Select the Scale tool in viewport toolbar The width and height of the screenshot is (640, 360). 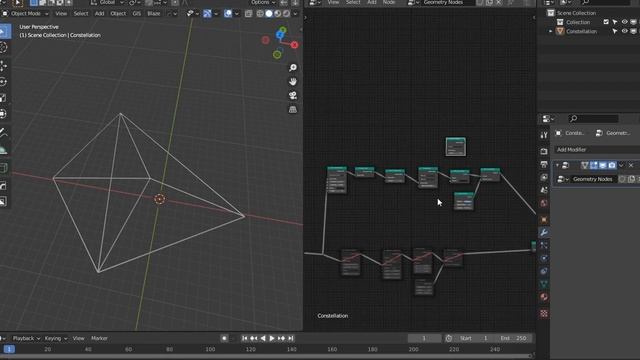3,98
